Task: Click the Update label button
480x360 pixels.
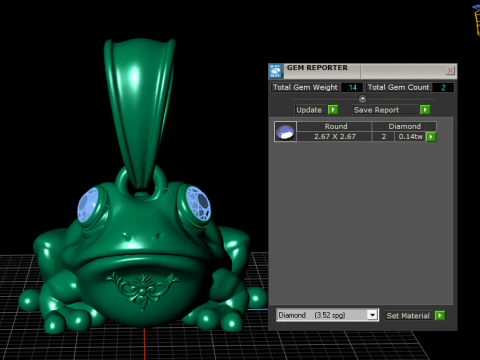Action: point(309,110)
